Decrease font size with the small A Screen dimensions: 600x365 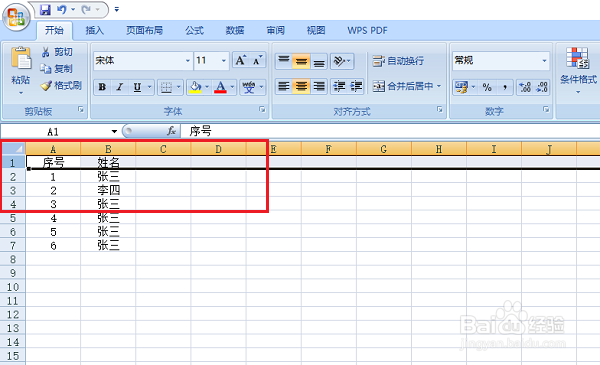pos(258,60)
